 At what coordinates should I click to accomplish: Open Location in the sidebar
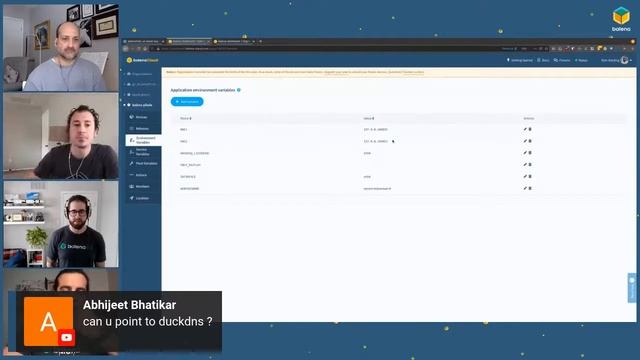pos(143,198)
